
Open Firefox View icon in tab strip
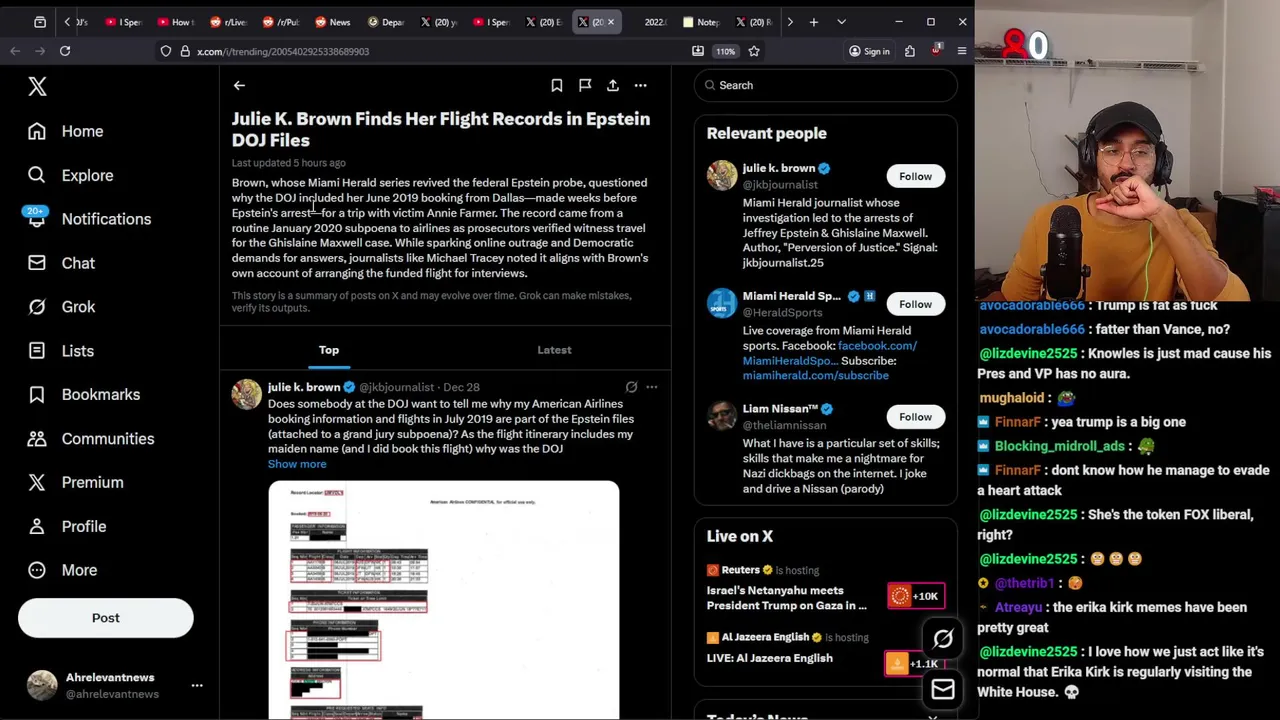pyautogui.click(x=40, y=22)
